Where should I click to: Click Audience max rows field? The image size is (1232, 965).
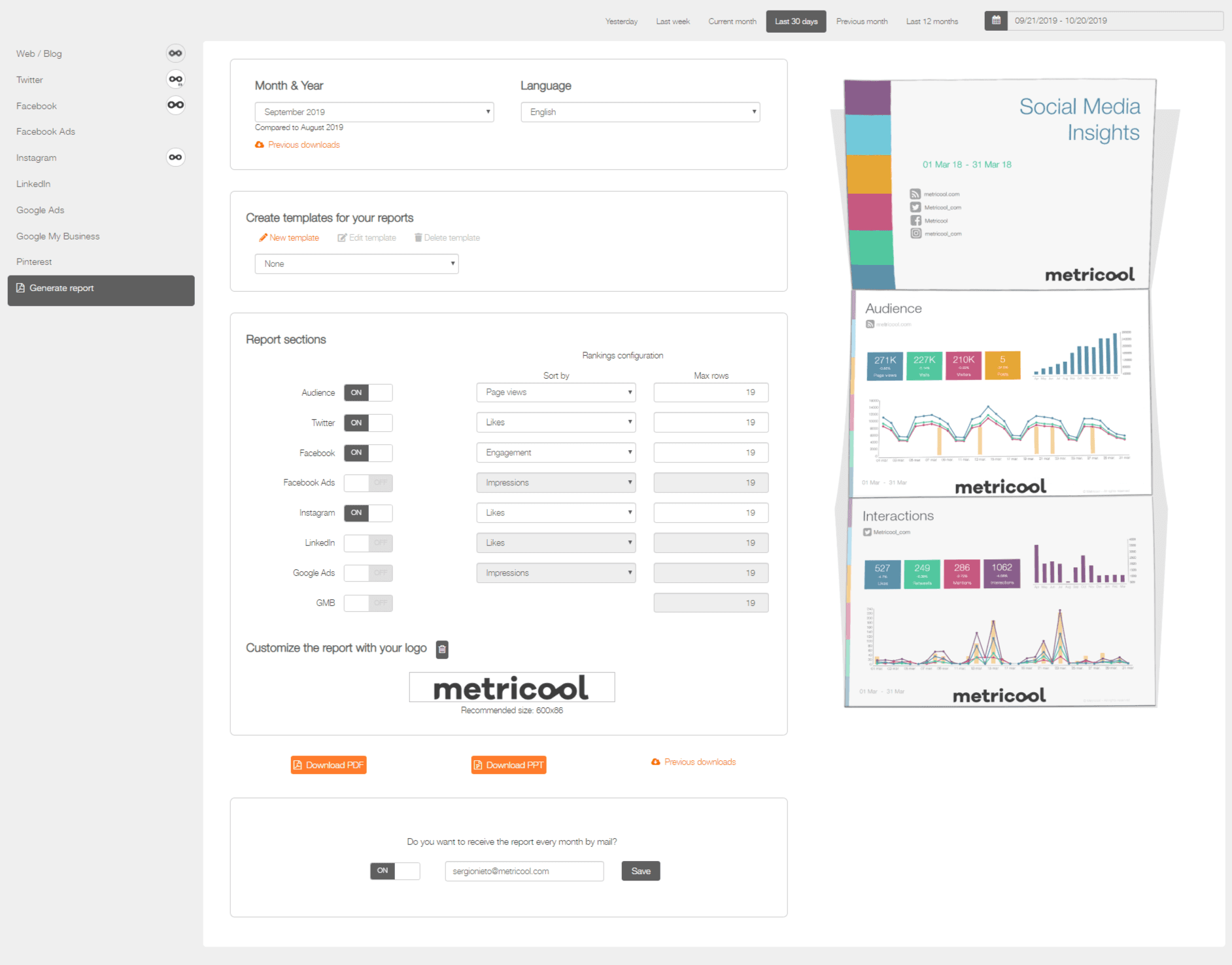pos(711,393)
